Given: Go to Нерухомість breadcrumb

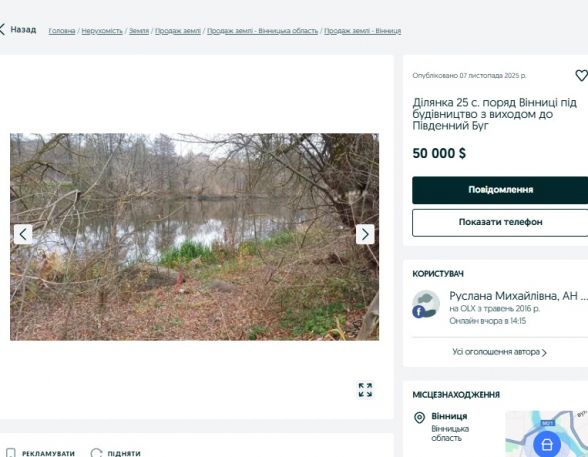Looking at the screenshot, I should pos(102,31).
